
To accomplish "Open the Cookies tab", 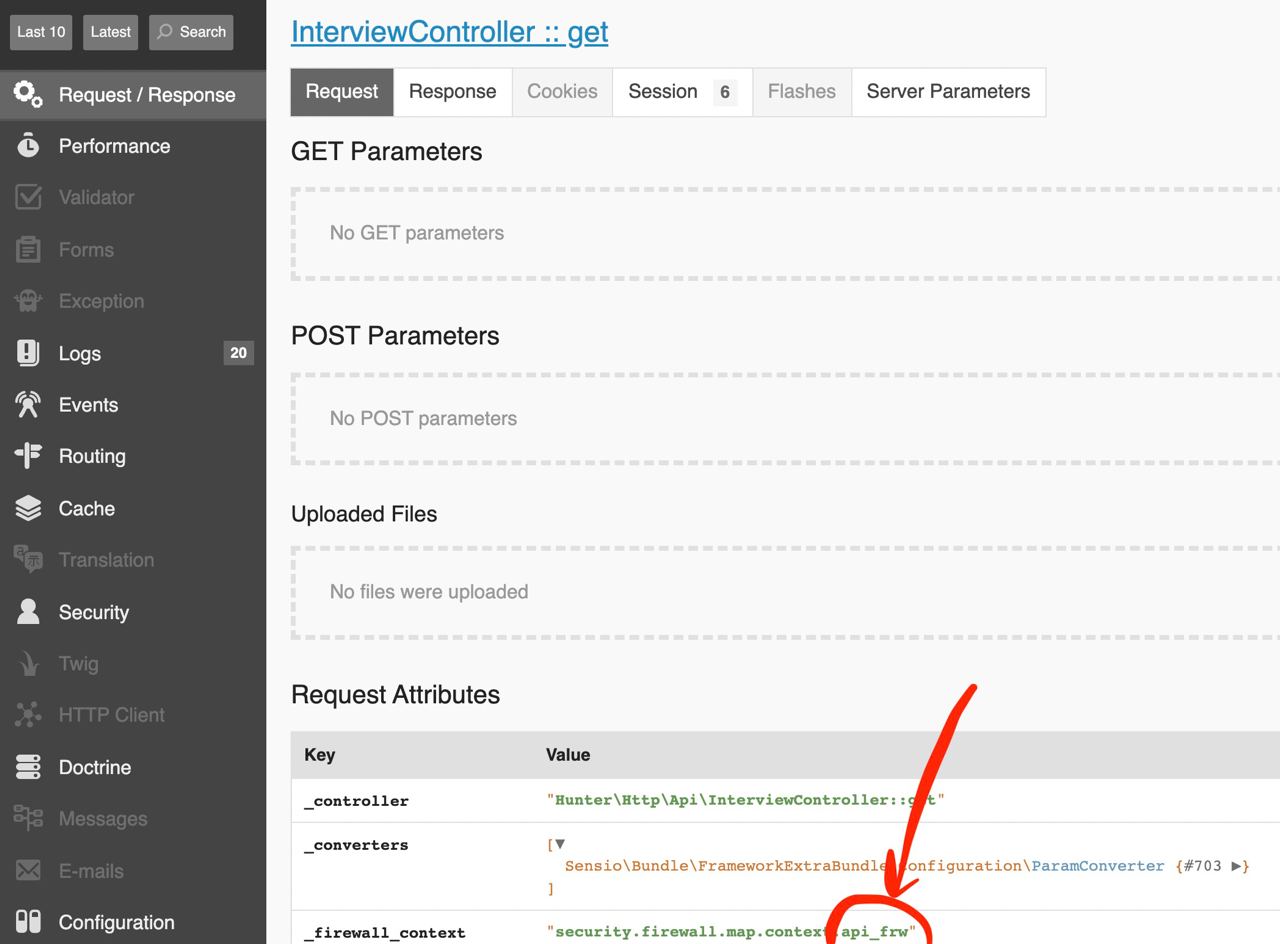I will pyautogui.click(x=562, y=92).
